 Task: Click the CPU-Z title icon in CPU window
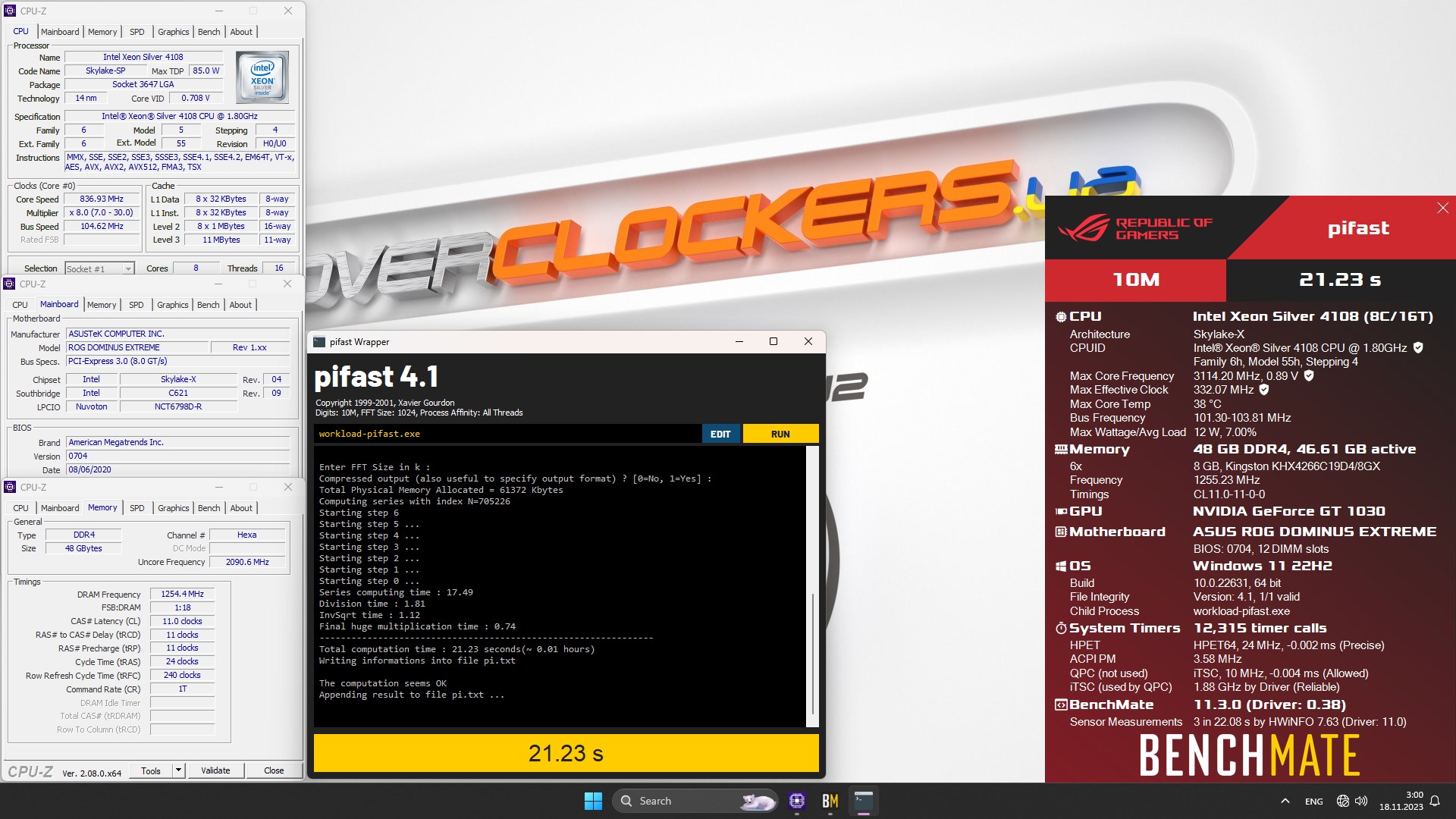click(x=10, y=11)
